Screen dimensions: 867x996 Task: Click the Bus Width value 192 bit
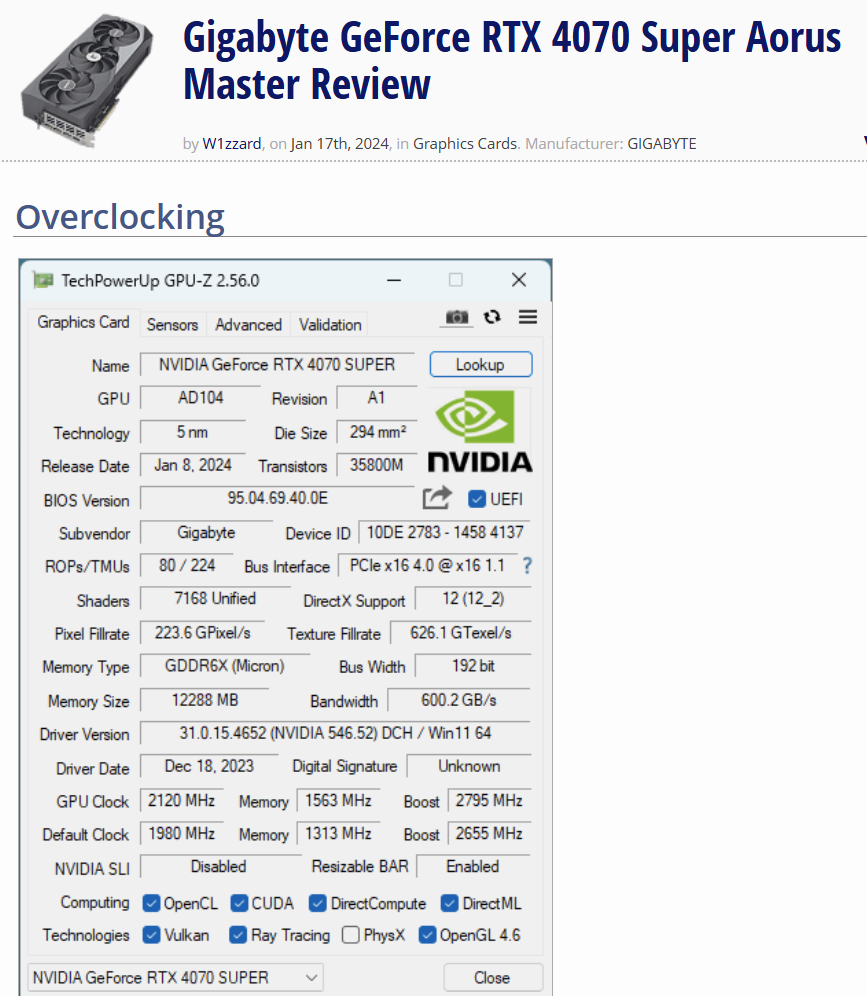tap(473, 666)
